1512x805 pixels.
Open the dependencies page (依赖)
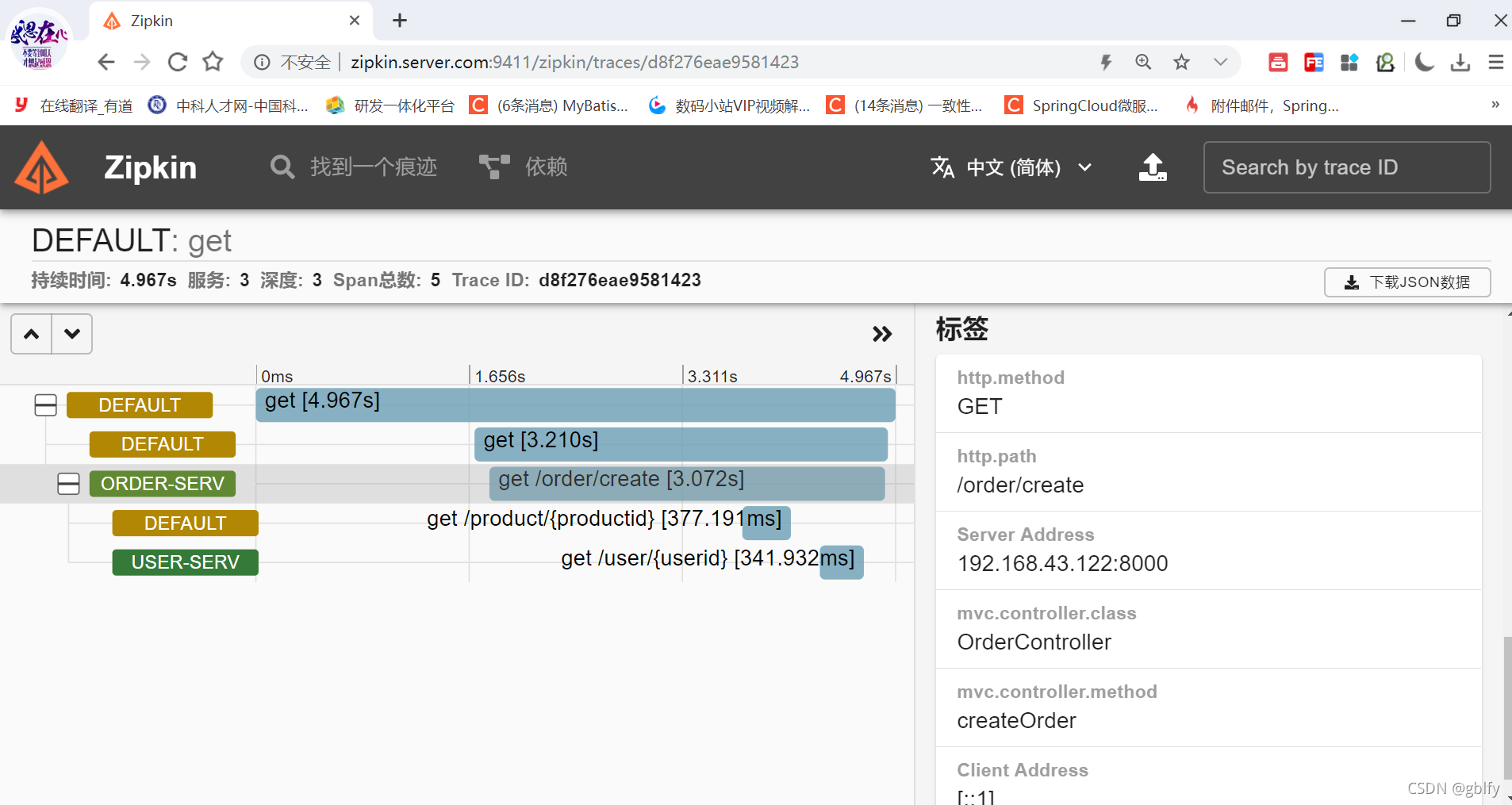(524, 167)
